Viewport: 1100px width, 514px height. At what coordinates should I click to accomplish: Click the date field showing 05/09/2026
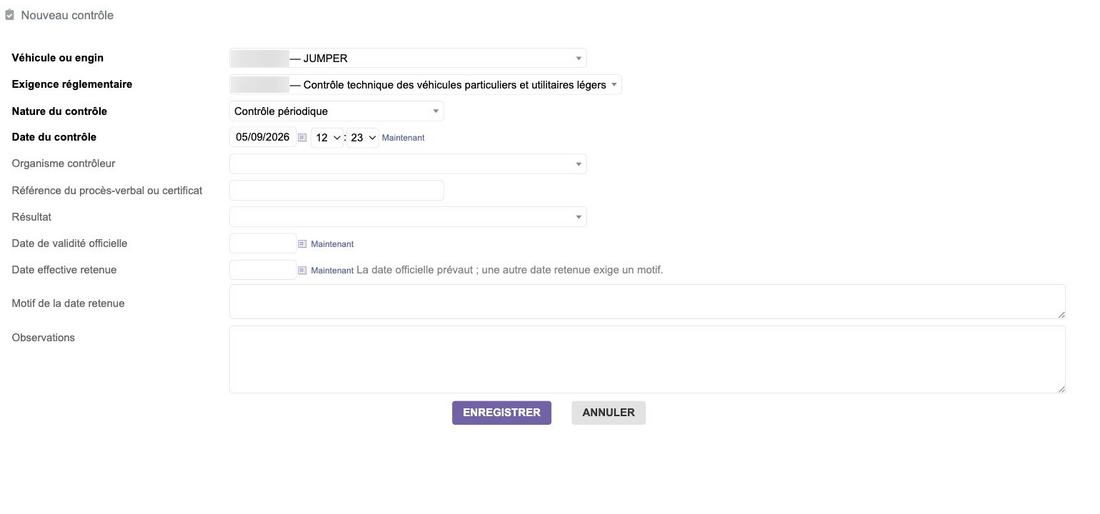click(x=263, y=137)
